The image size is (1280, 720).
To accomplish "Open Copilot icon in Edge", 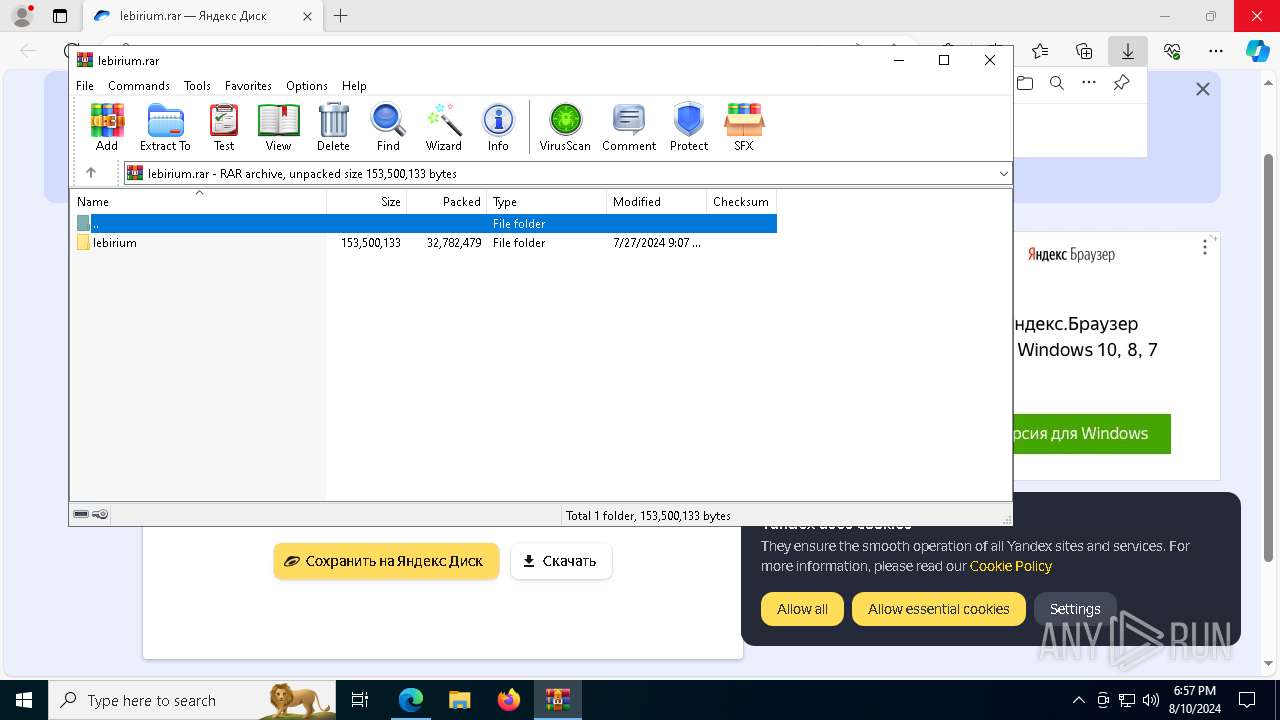I will (1257, 51).
